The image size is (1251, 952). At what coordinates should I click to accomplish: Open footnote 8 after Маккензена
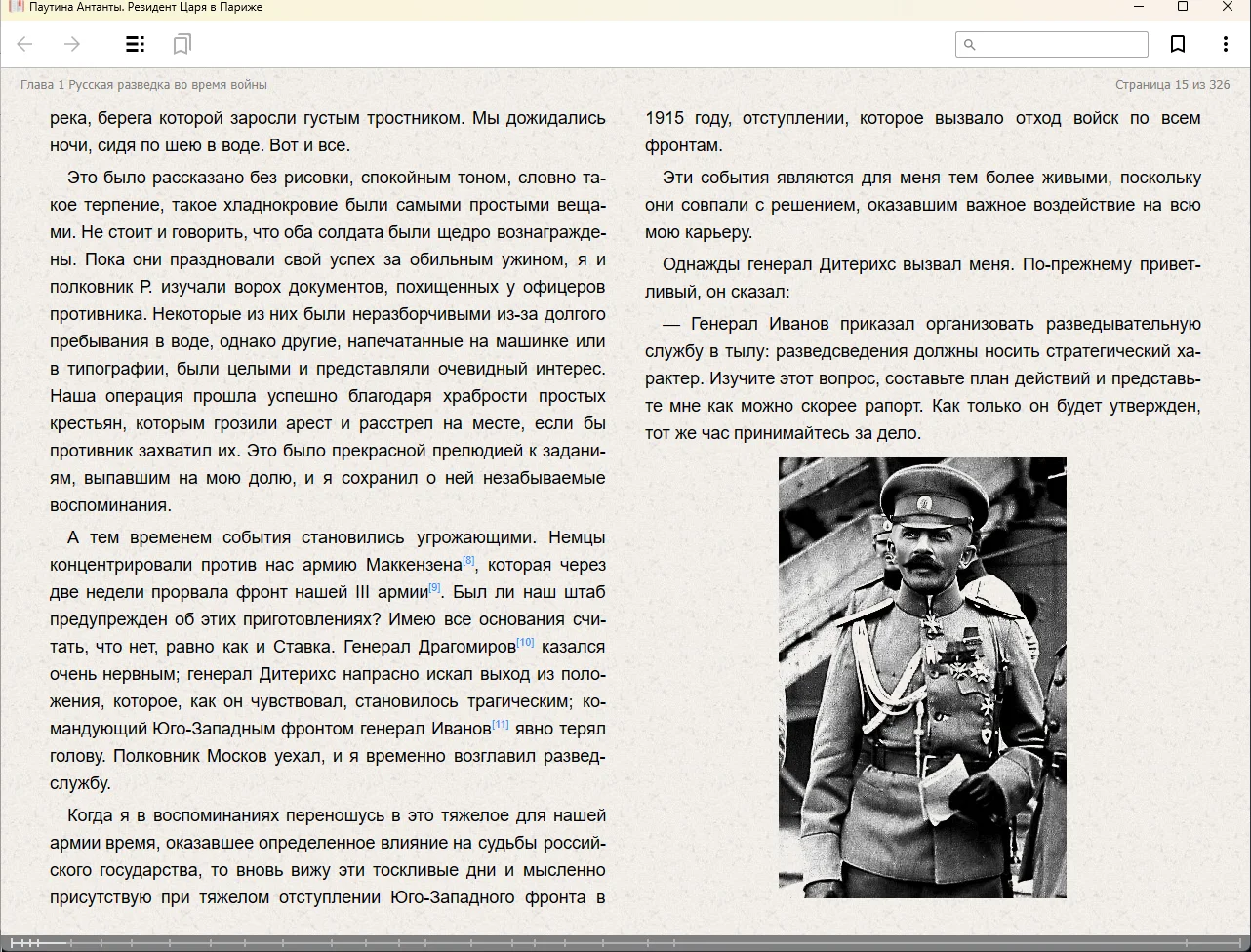tap(468, 560)
